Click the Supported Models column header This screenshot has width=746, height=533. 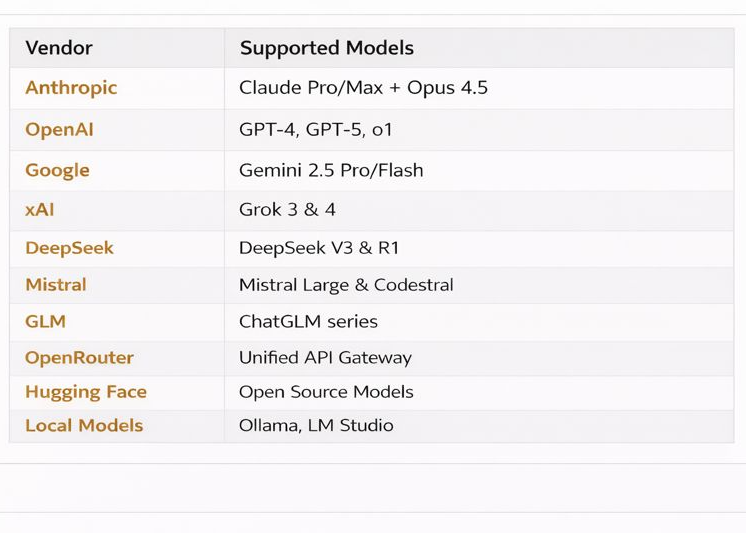click(x=326, y=48)
